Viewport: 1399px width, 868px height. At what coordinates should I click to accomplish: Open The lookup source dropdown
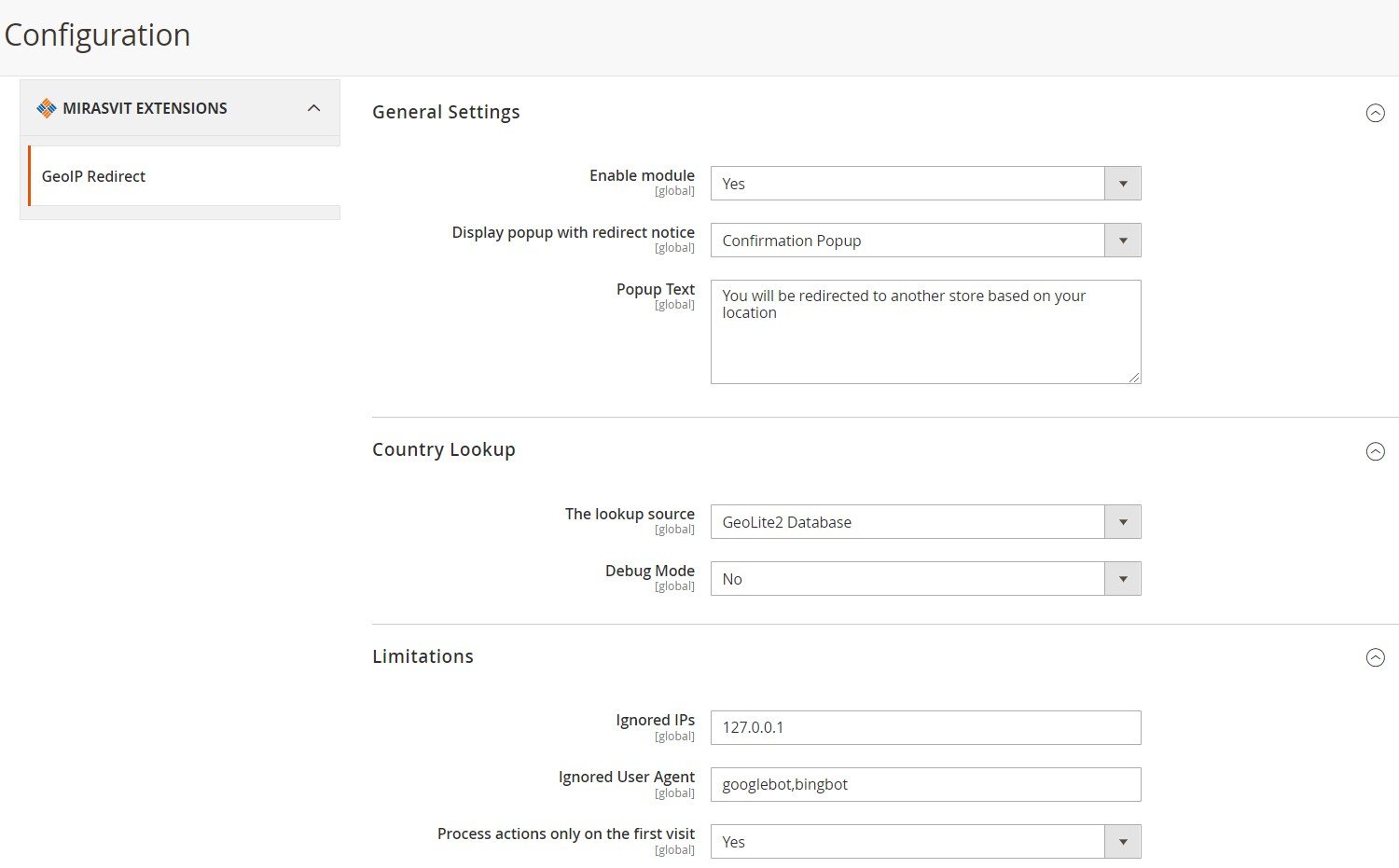pyautogui.click(x=925, y=522)
